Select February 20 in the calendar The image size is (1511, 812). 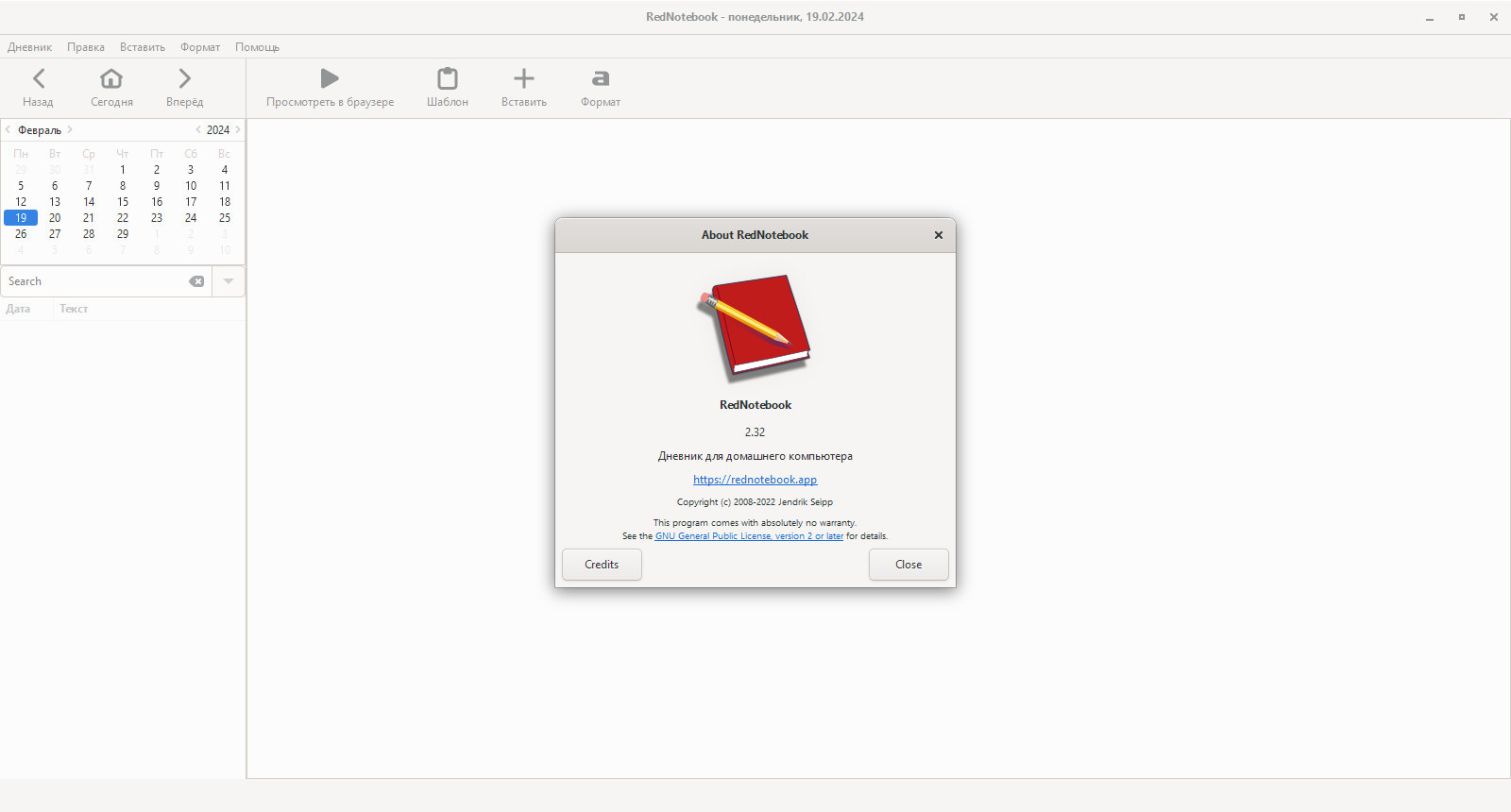click(55, 218)
